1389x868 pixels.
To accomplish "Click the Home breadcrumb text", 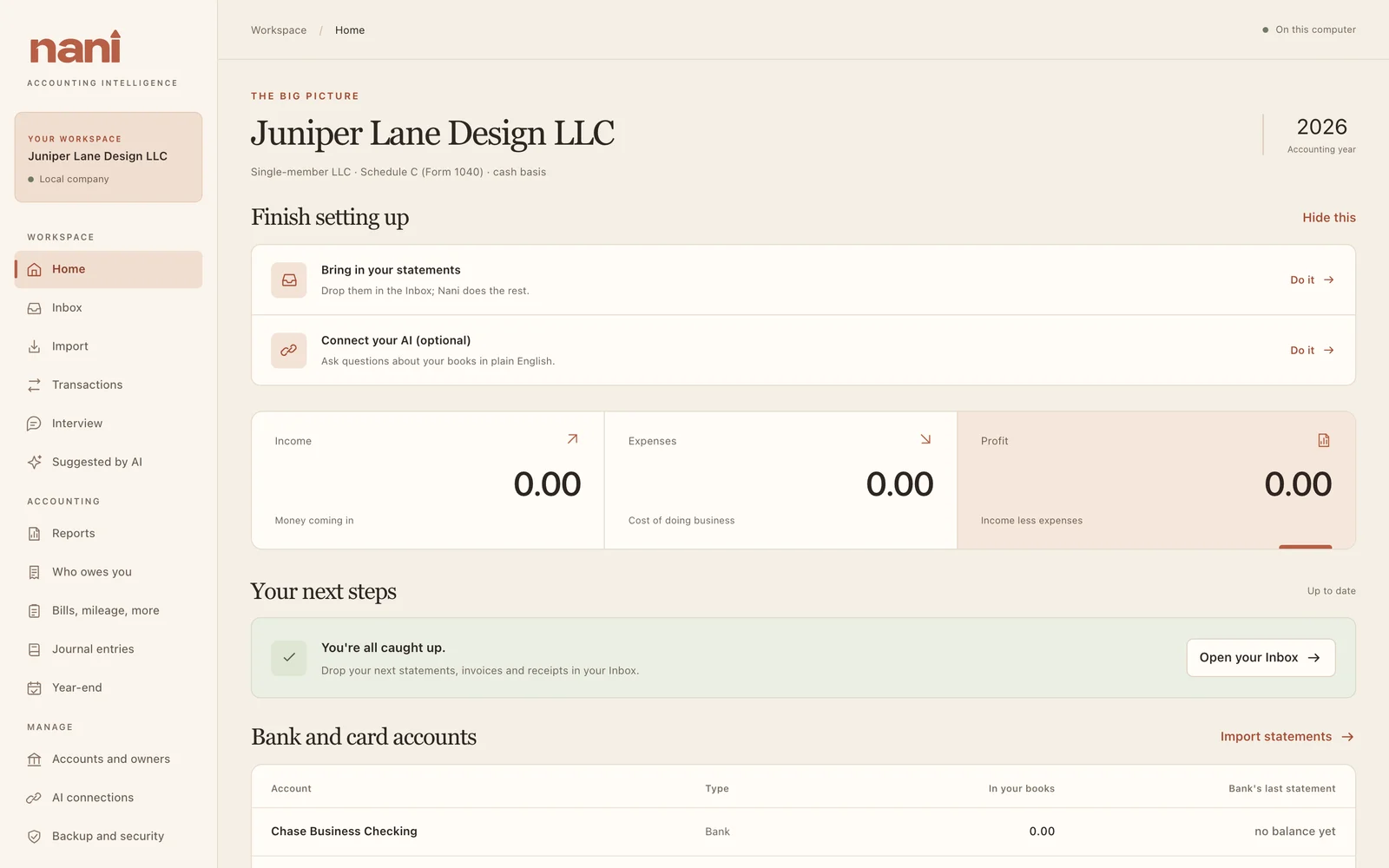I will coord(350,30).
